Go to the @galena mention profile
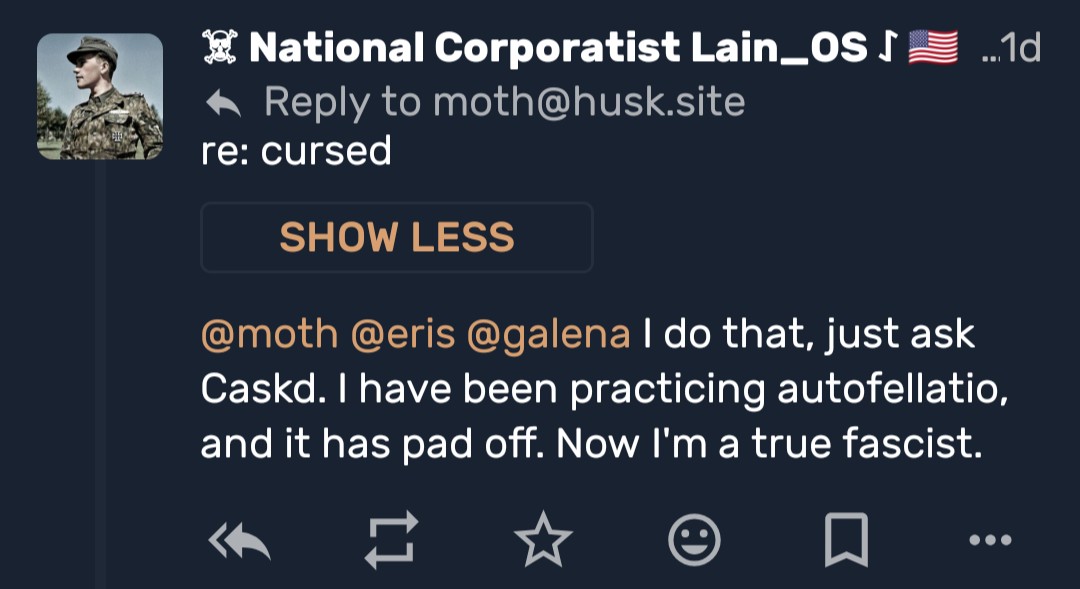The height and width of the screenshot is (589, 1080). (548, 334)
